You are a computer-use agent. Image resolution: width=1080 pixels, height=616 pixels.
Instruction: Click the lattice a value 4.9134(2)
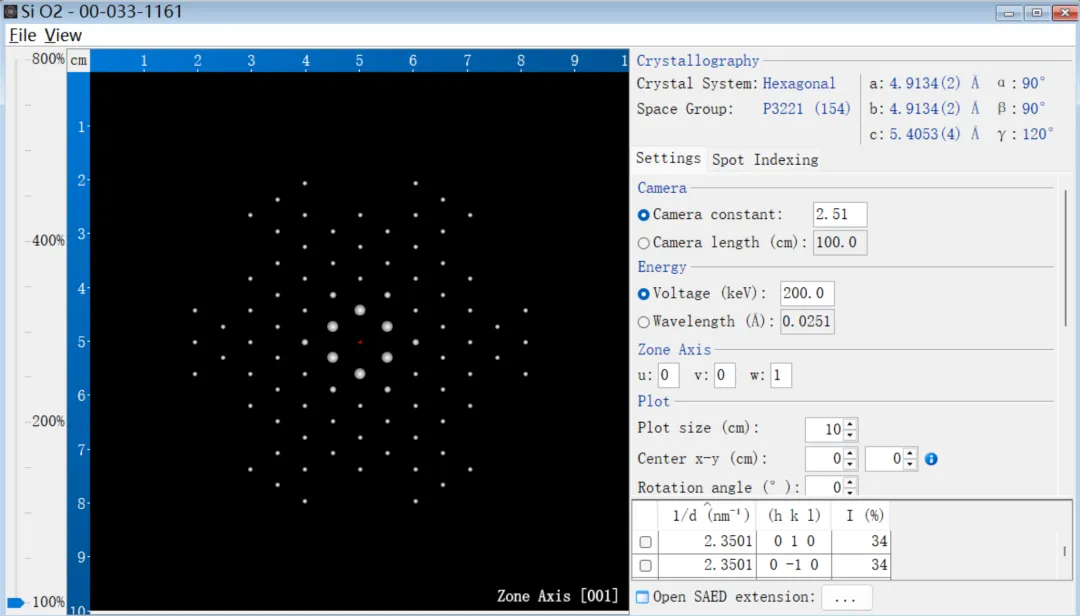pos(924,83)
